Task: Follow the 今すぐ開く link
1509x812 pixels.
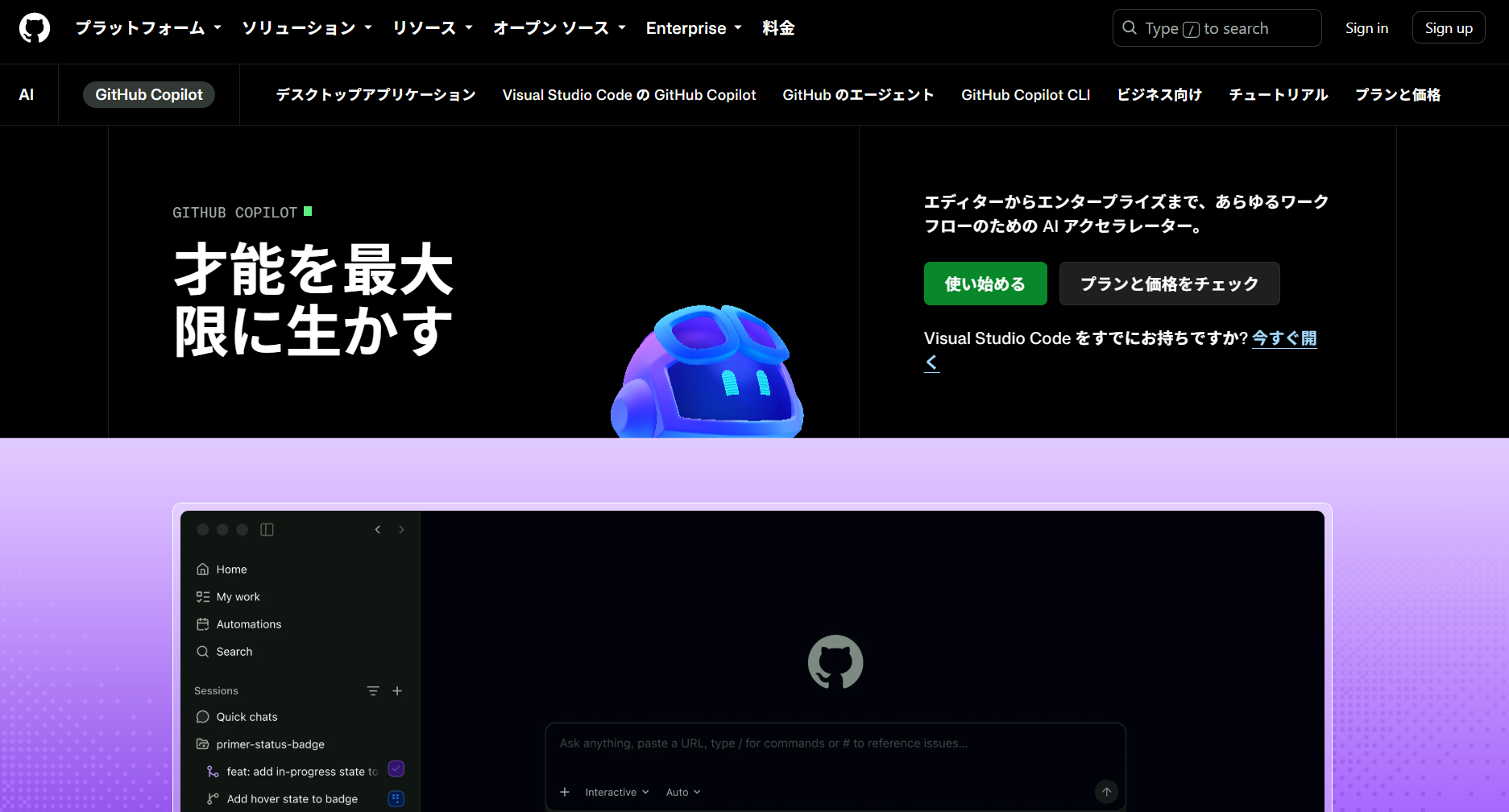Action: [1284, 338]
